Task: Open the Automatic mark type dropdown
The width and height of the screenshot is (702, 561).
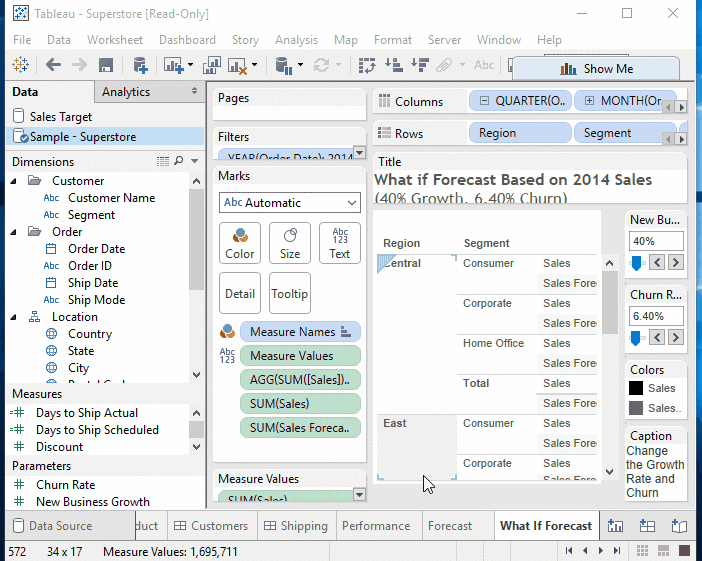Action: coord(290,203)
